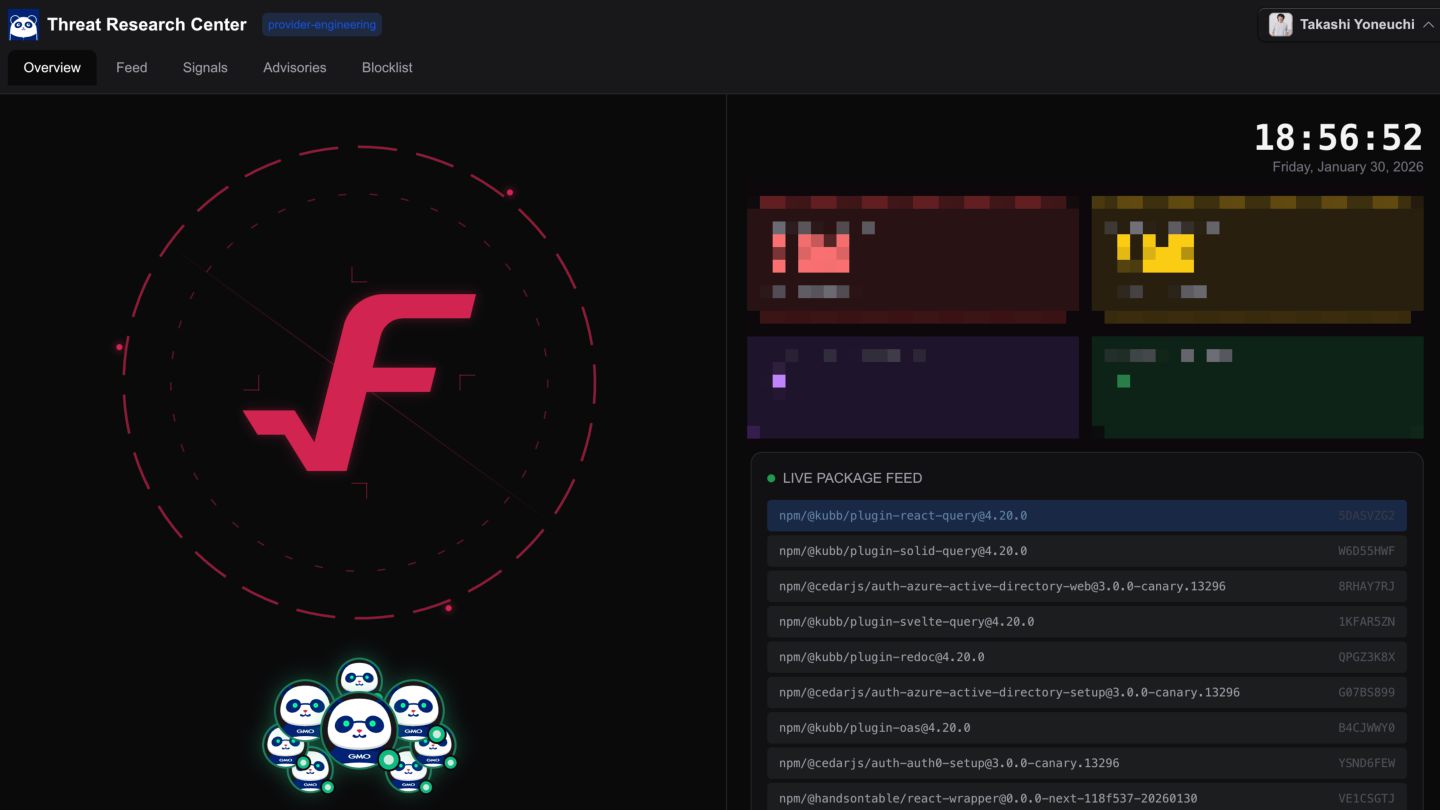Viewport: 1440px width, 810px height.
Task: Open npm/@kubb/plugin-oas@4.20.0 feed row
Action: tap(1087, 728)
